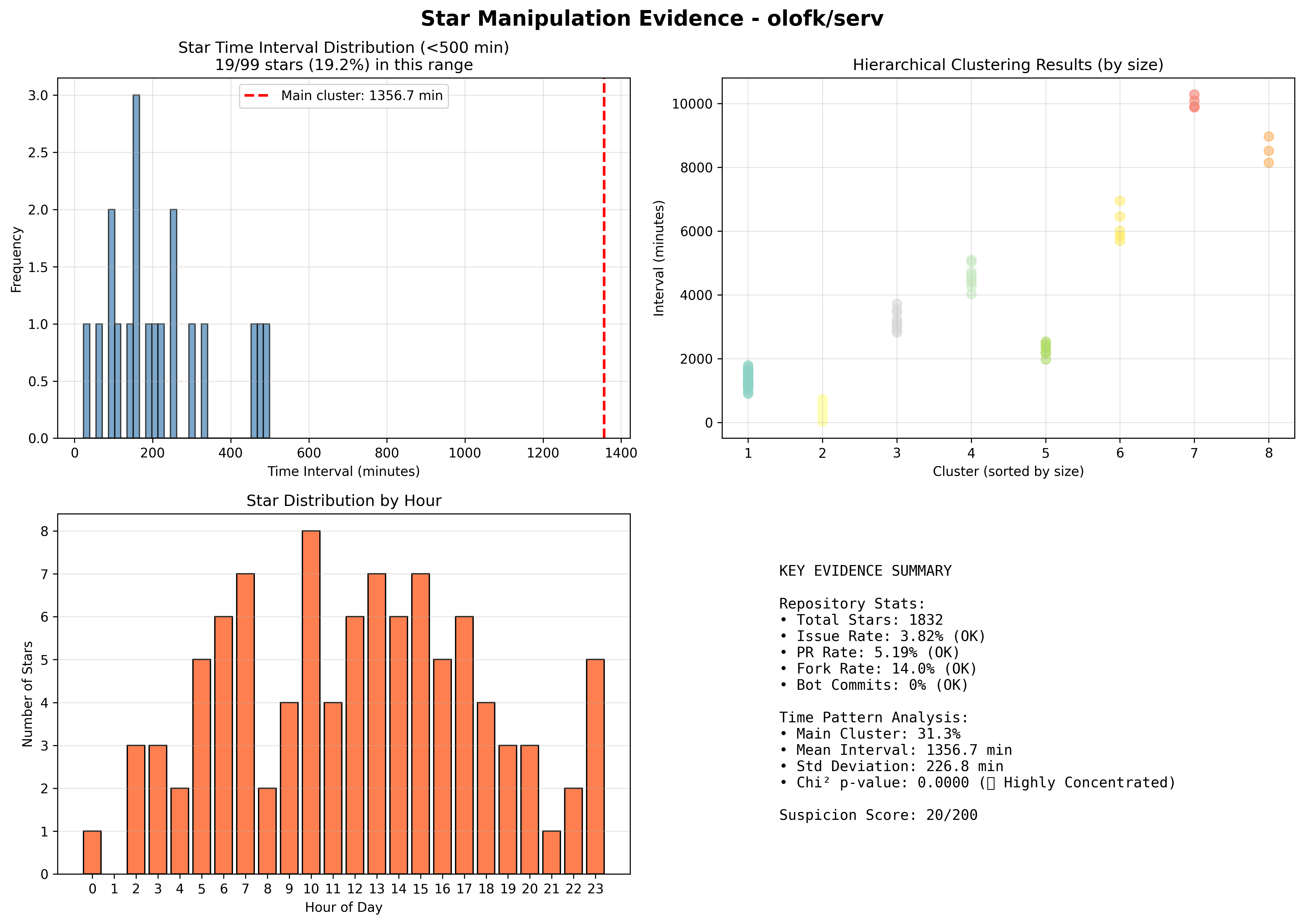
Task: Click the "Hierarchical Clustering Results (by size)" title
Action: 1008,65
